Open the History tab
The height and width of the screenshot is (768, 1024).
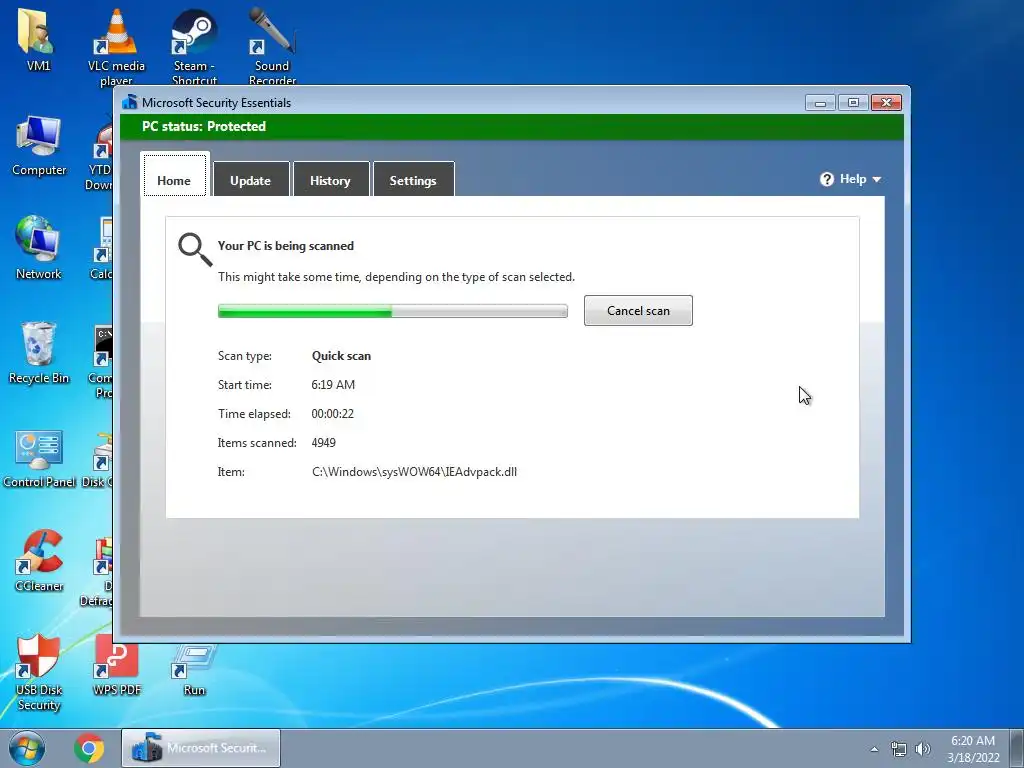[x=330, y=180]
